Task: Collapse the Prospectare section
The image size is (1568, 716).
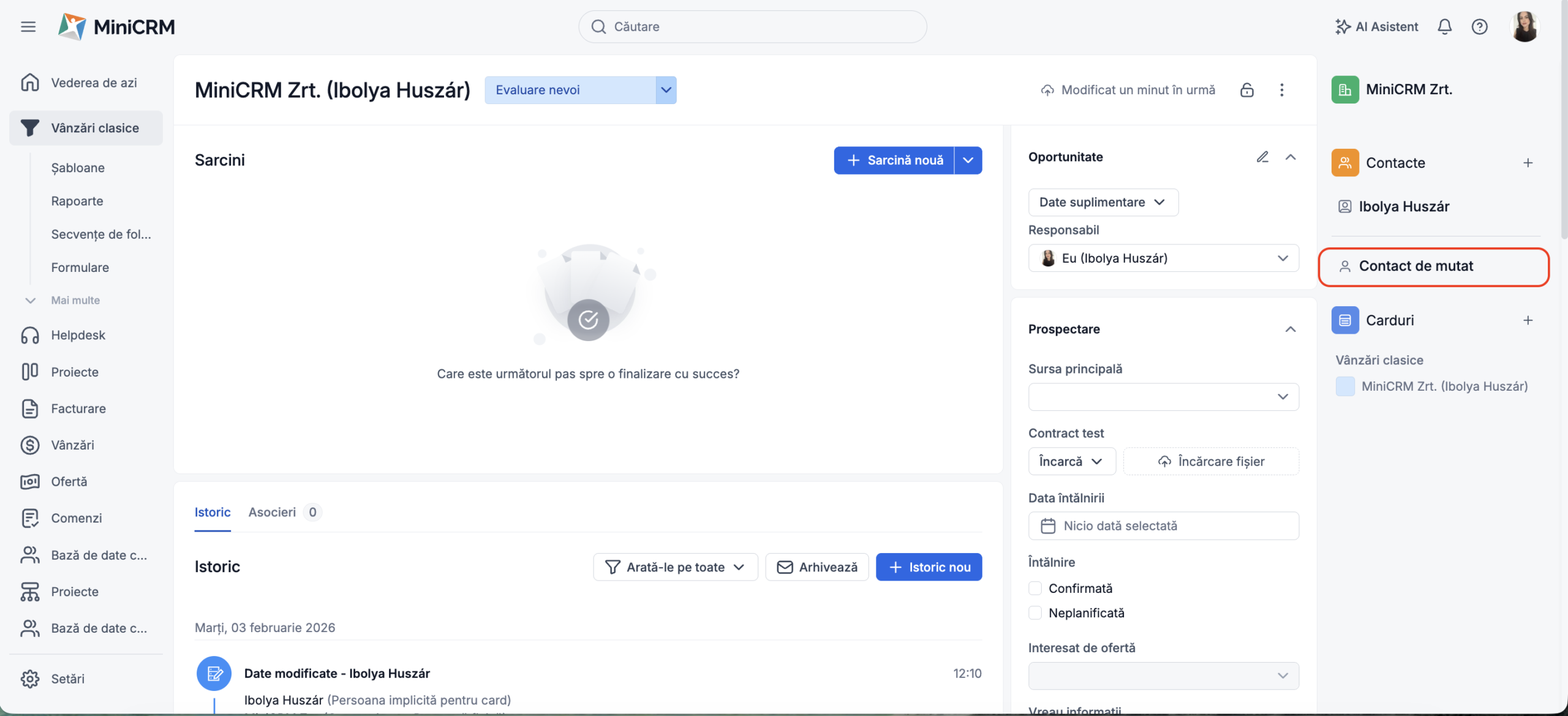Action: (x=1290, y=329)
